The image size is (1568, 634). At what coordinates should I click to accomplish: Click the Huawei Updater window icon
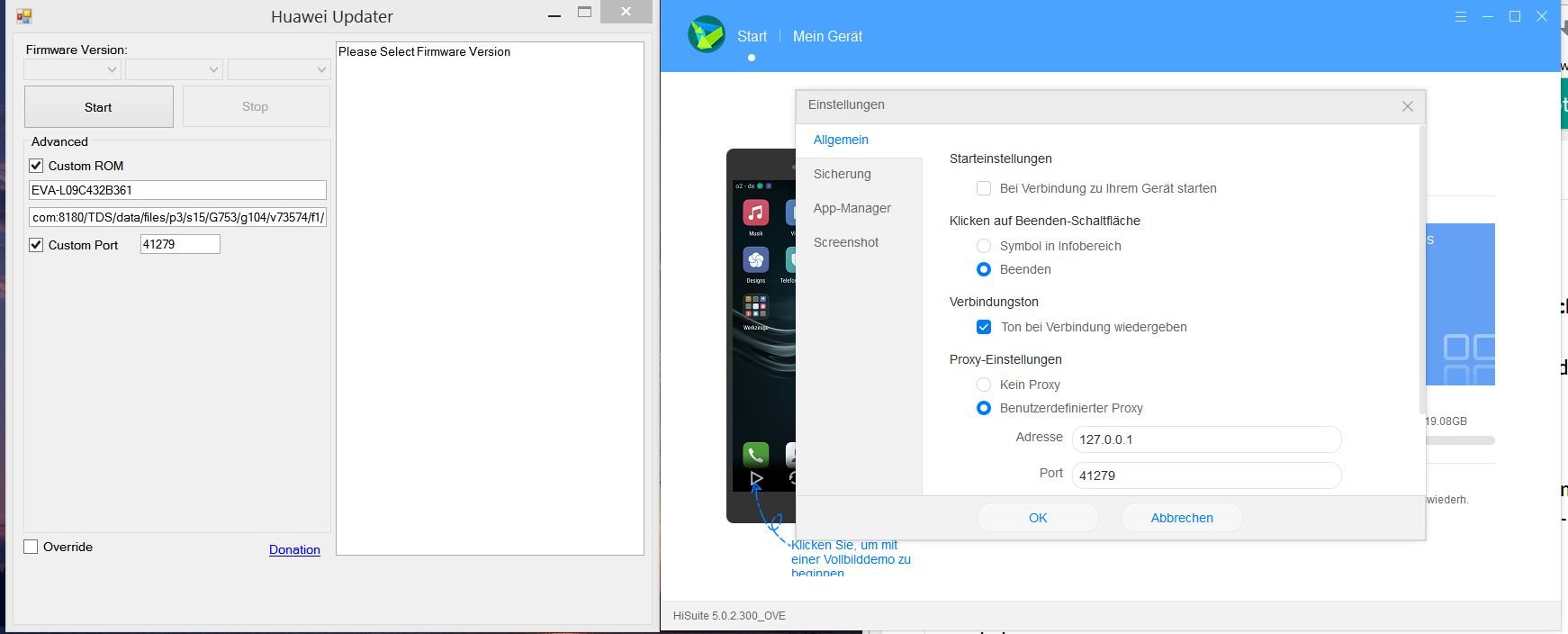[24, 16]
